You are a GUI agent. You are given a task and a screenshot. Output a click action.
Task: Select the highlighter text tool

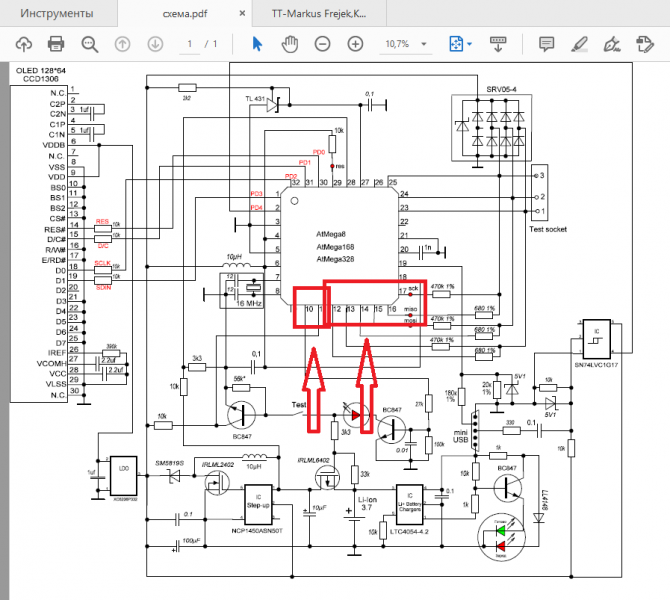coord(580,44)
